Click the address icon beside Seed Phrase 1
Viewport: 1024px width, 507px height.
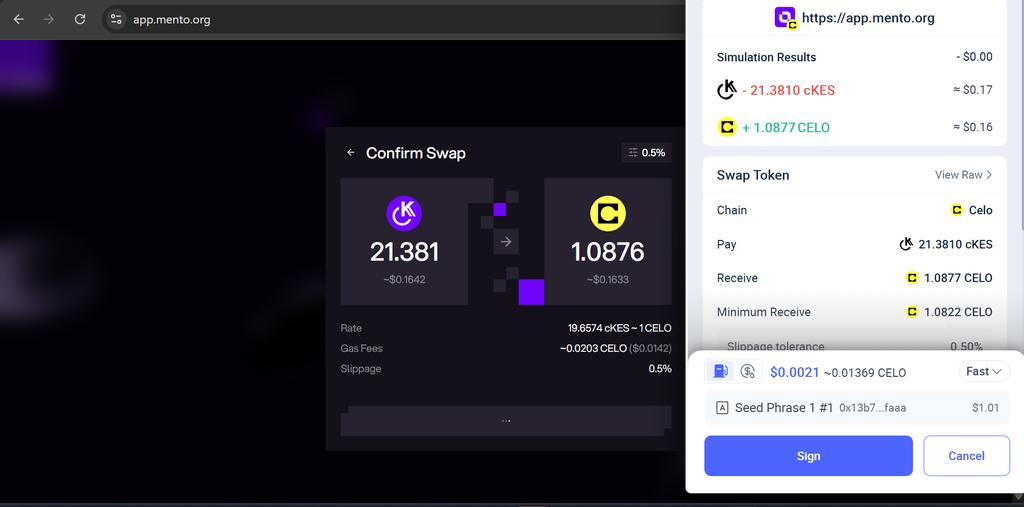[722, 408]
